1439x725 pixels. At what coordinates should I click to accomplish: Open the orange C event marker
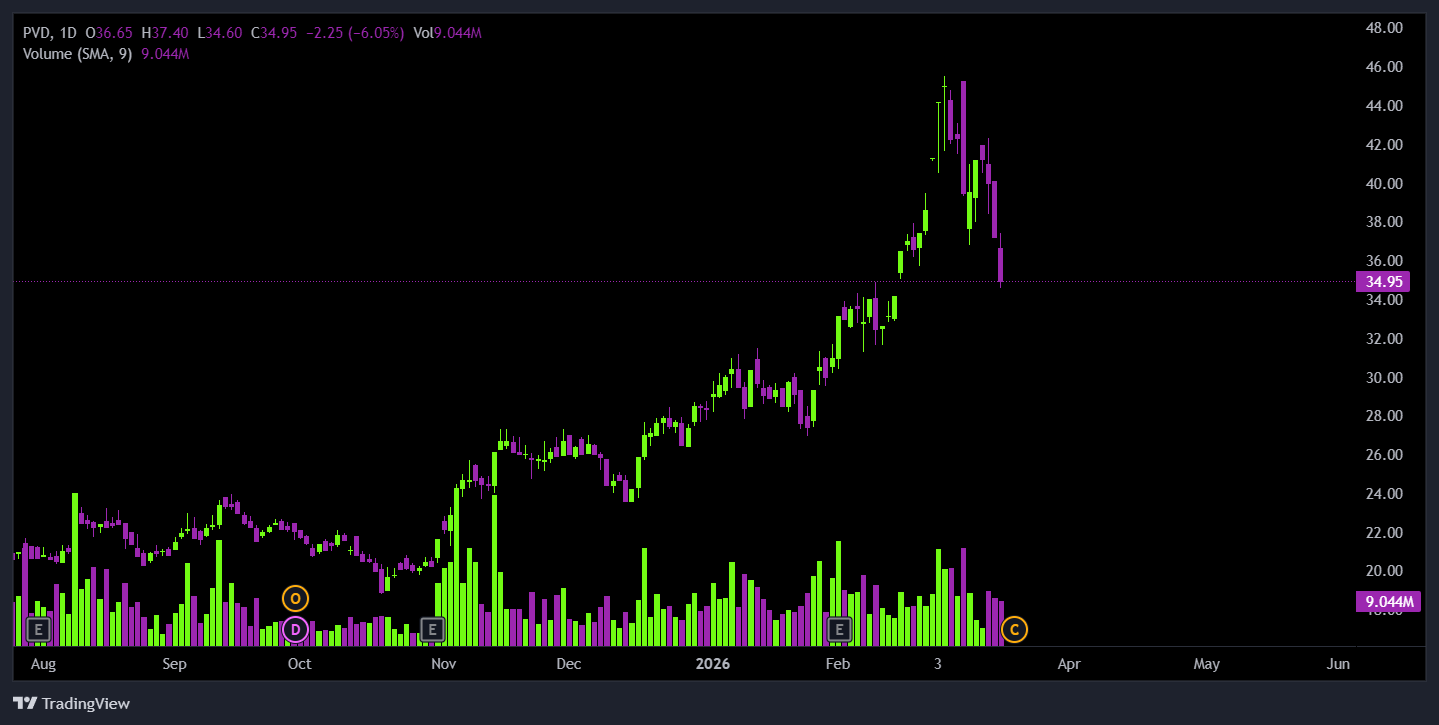[x=1014, y=629]
